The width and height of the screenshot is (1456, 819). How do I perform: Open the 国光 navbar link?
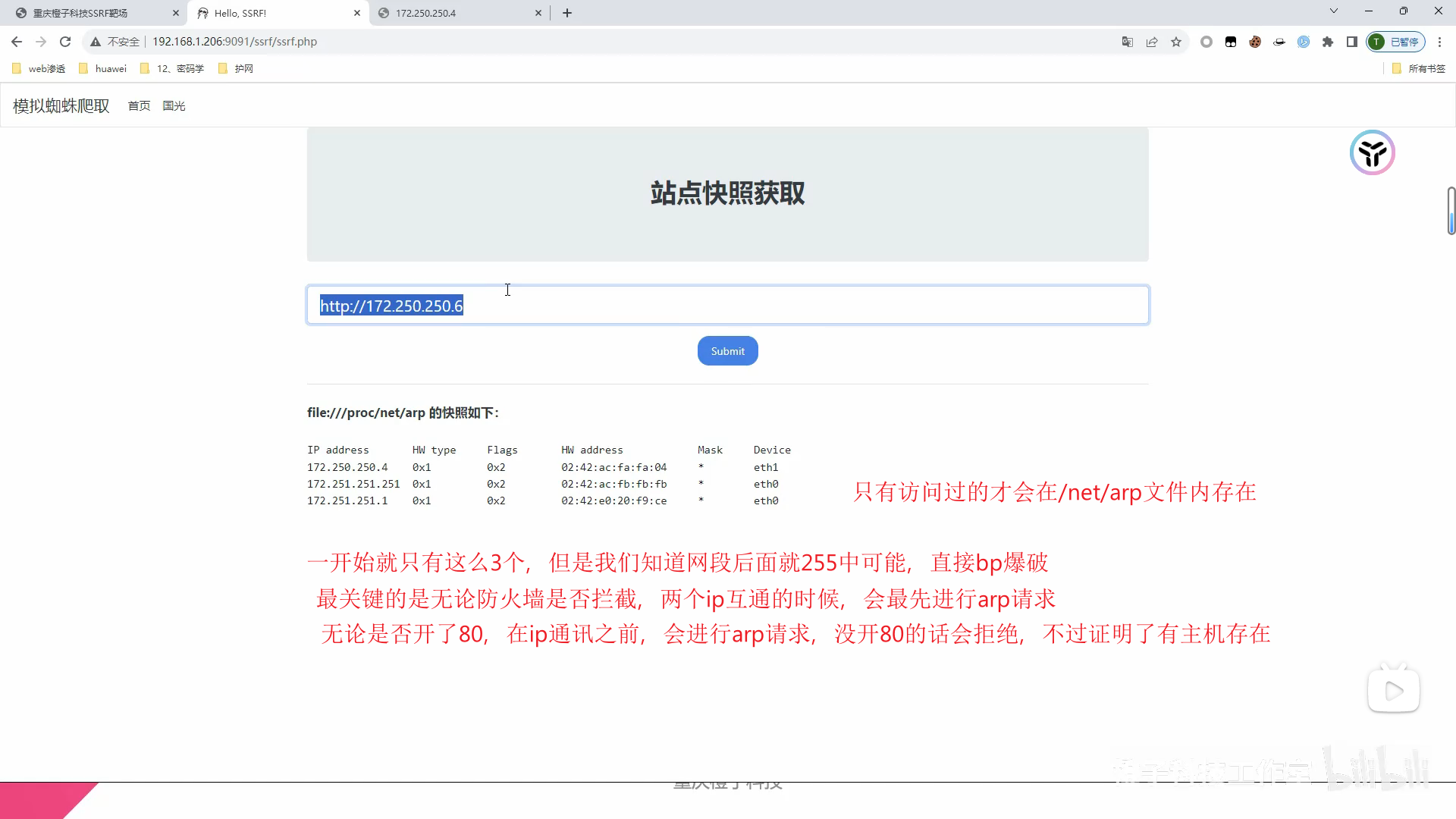174,105
